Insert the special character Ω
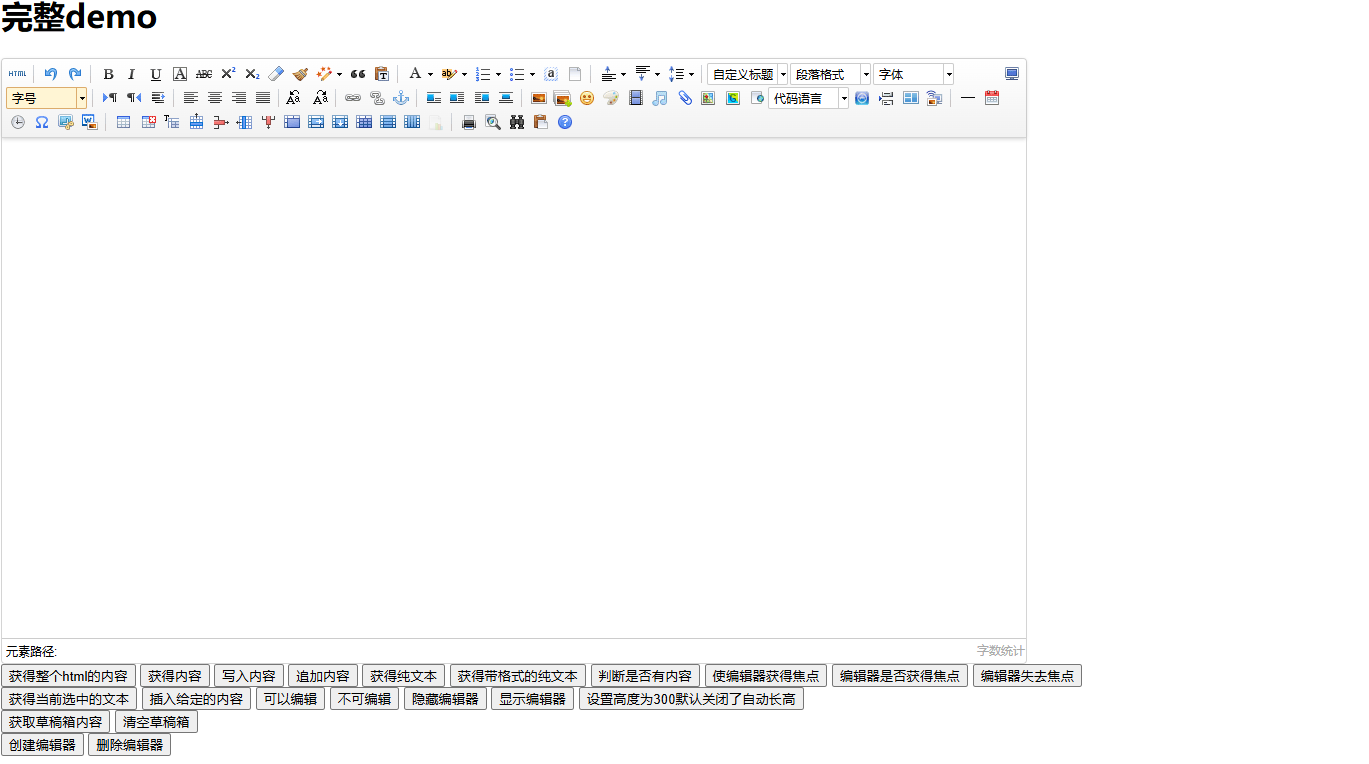The height and width of the screenshot is (764, 1369). (42, 121)
